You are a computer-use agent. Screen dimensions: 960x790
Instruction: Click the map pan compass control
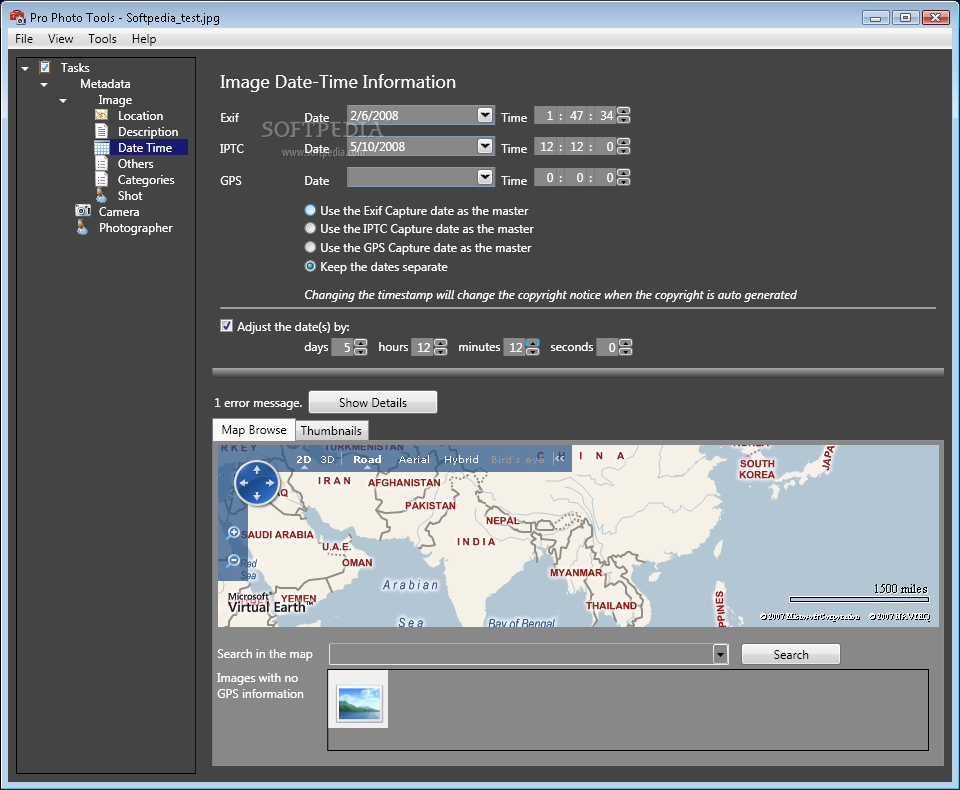(x=257, y=484)
